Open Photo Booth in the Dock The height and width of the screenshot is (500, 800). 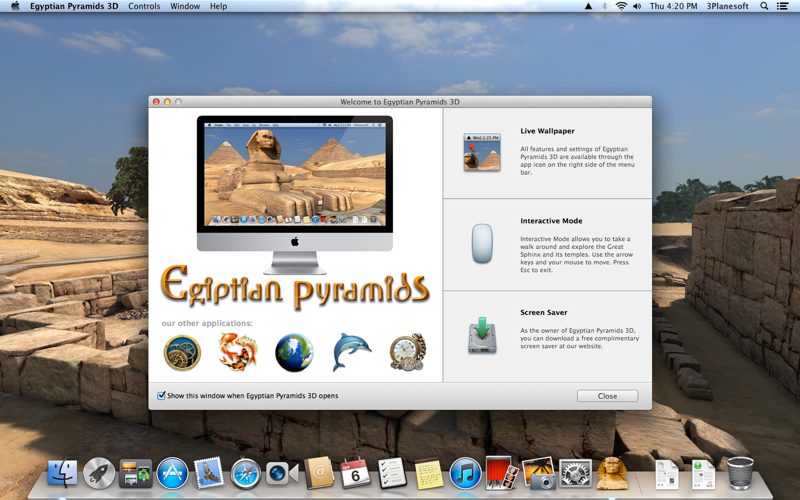click(502, 473)
